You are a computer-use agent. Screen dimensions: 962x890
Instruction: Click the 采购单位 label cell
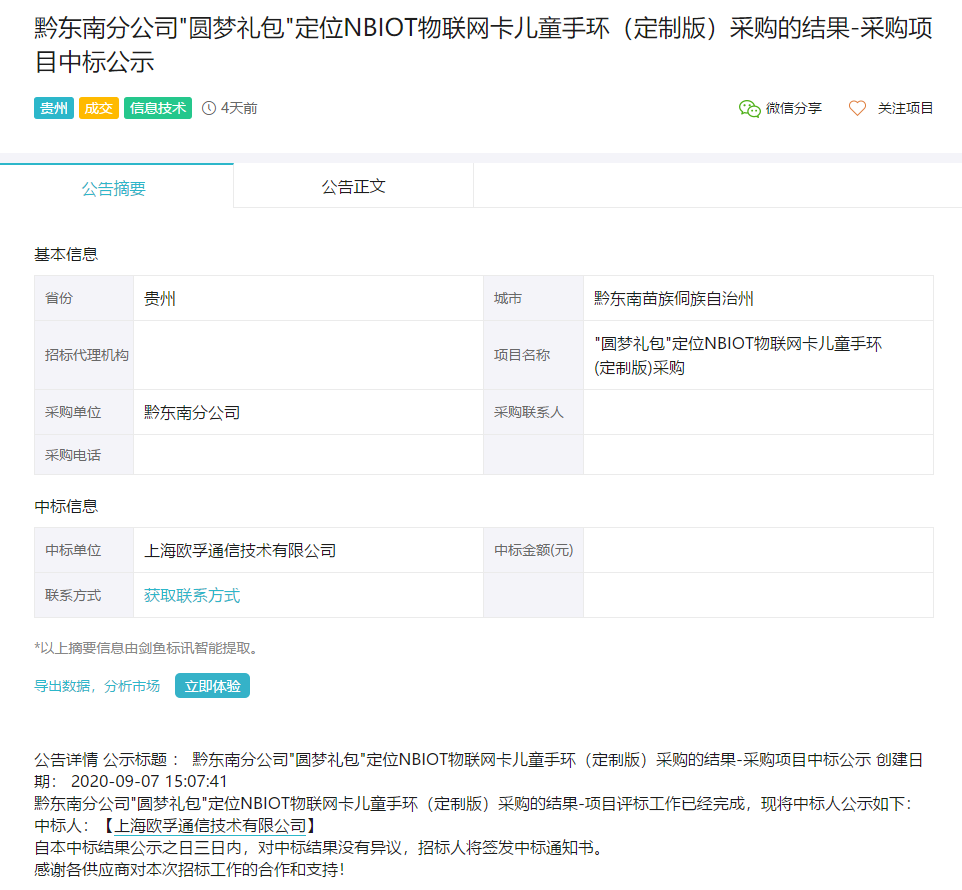[x=84, y=412]
